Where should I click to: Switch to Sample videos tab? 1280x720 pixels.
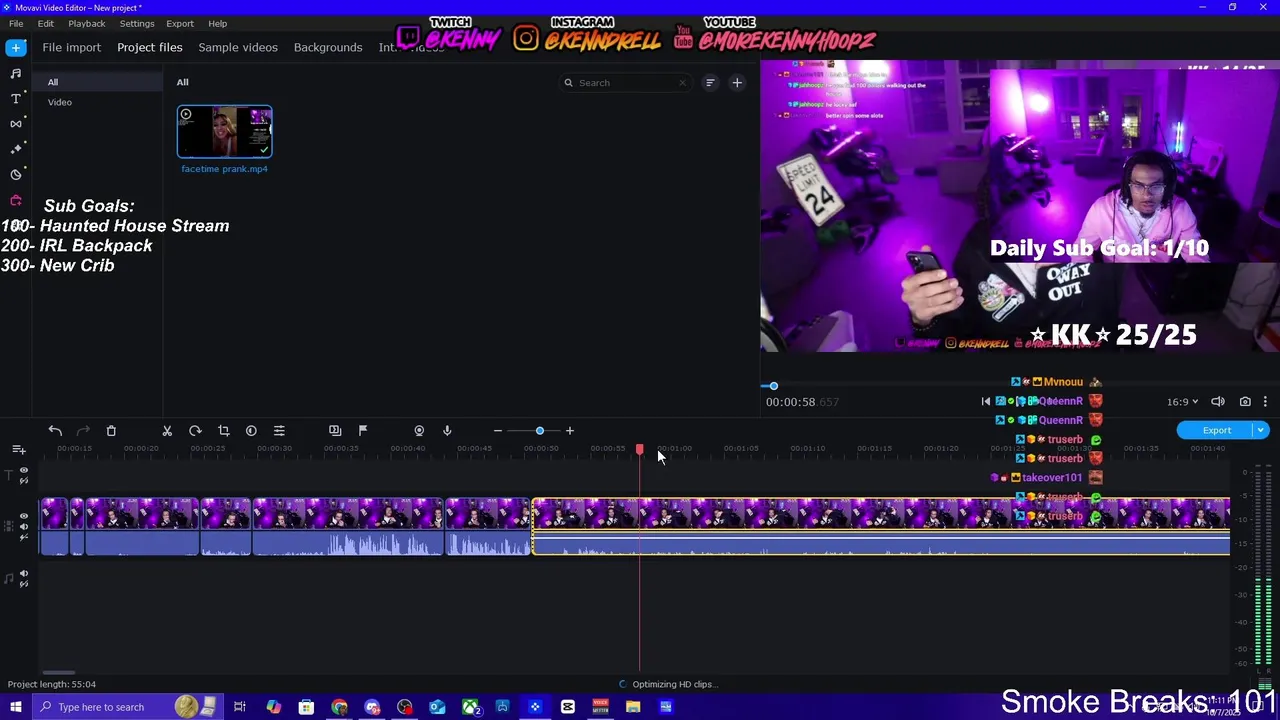tap(238, 47)
